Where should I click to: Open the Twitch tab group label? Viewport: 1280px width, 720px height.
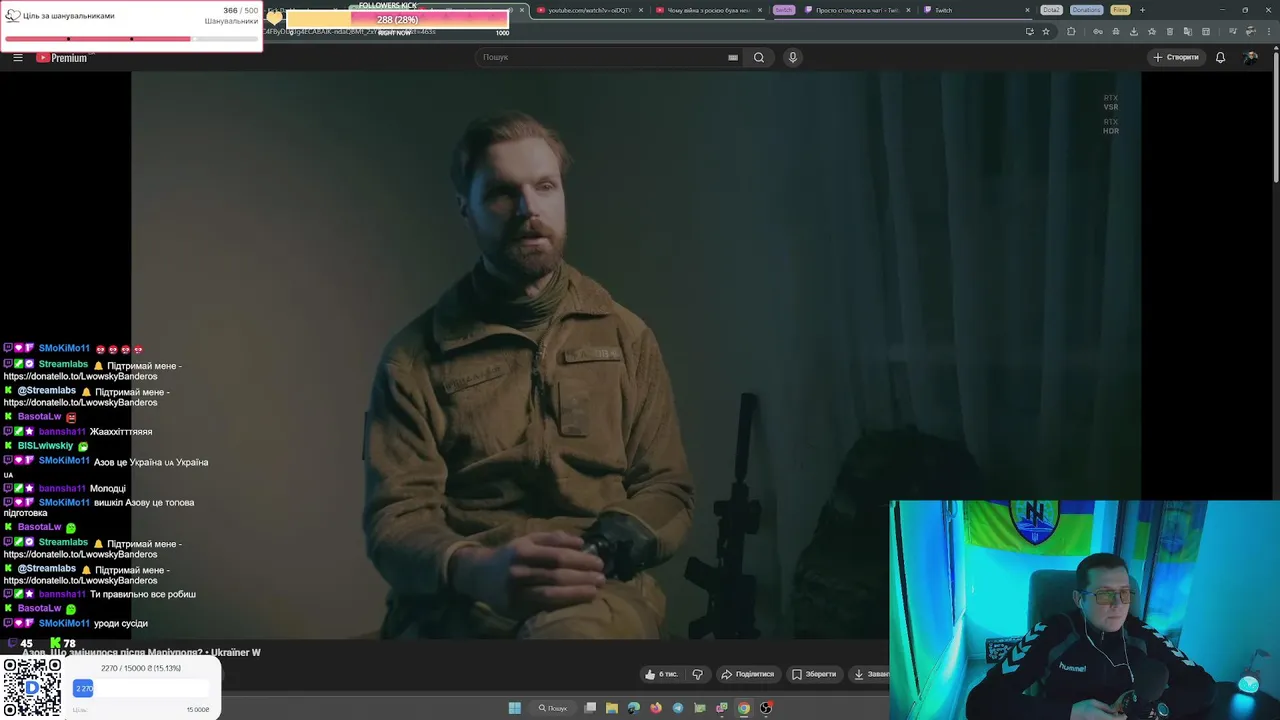coord(784,10)
